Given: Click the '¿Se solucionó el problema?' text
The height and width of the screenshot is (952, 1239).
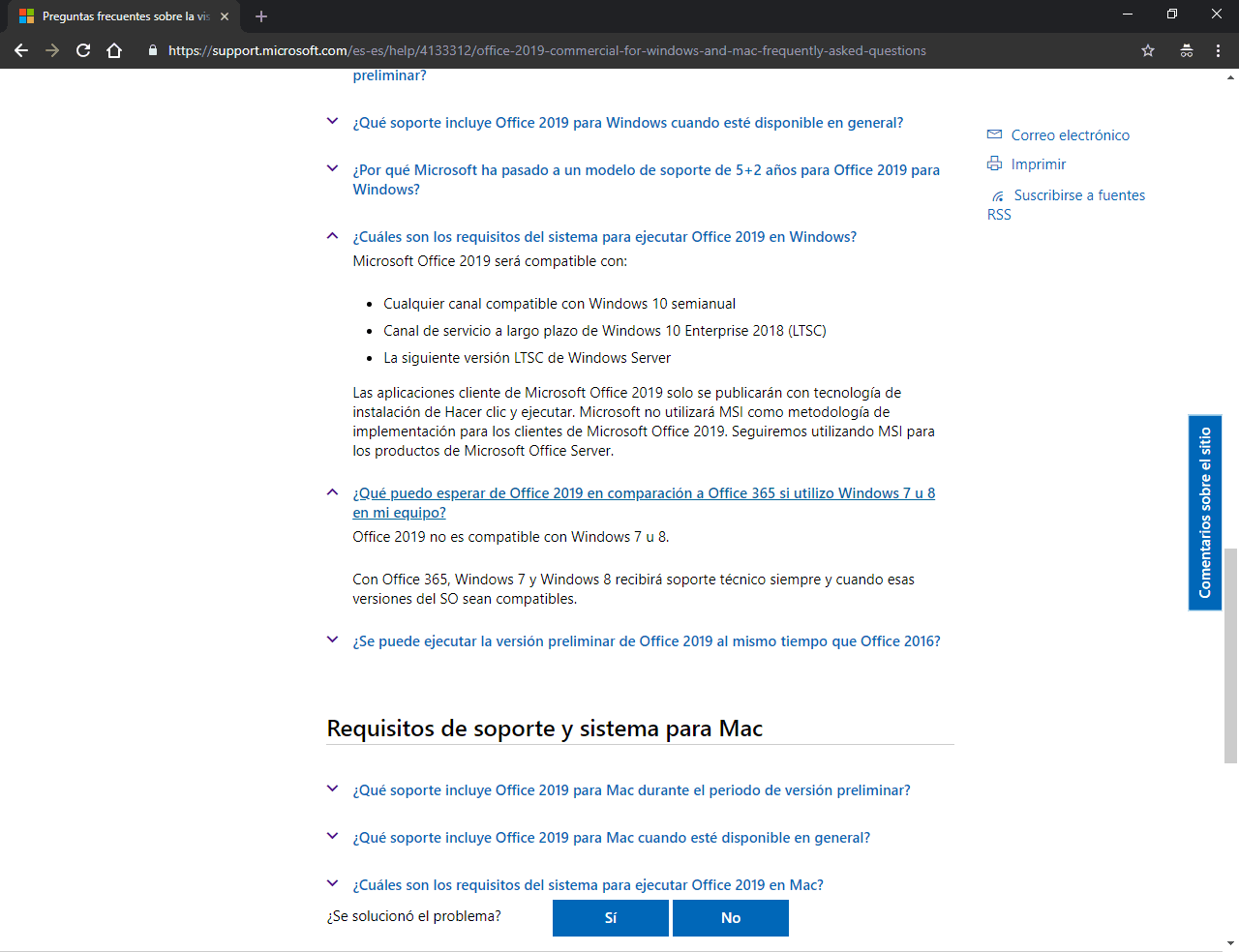Looking at the screenshot, I should [414, 916].
